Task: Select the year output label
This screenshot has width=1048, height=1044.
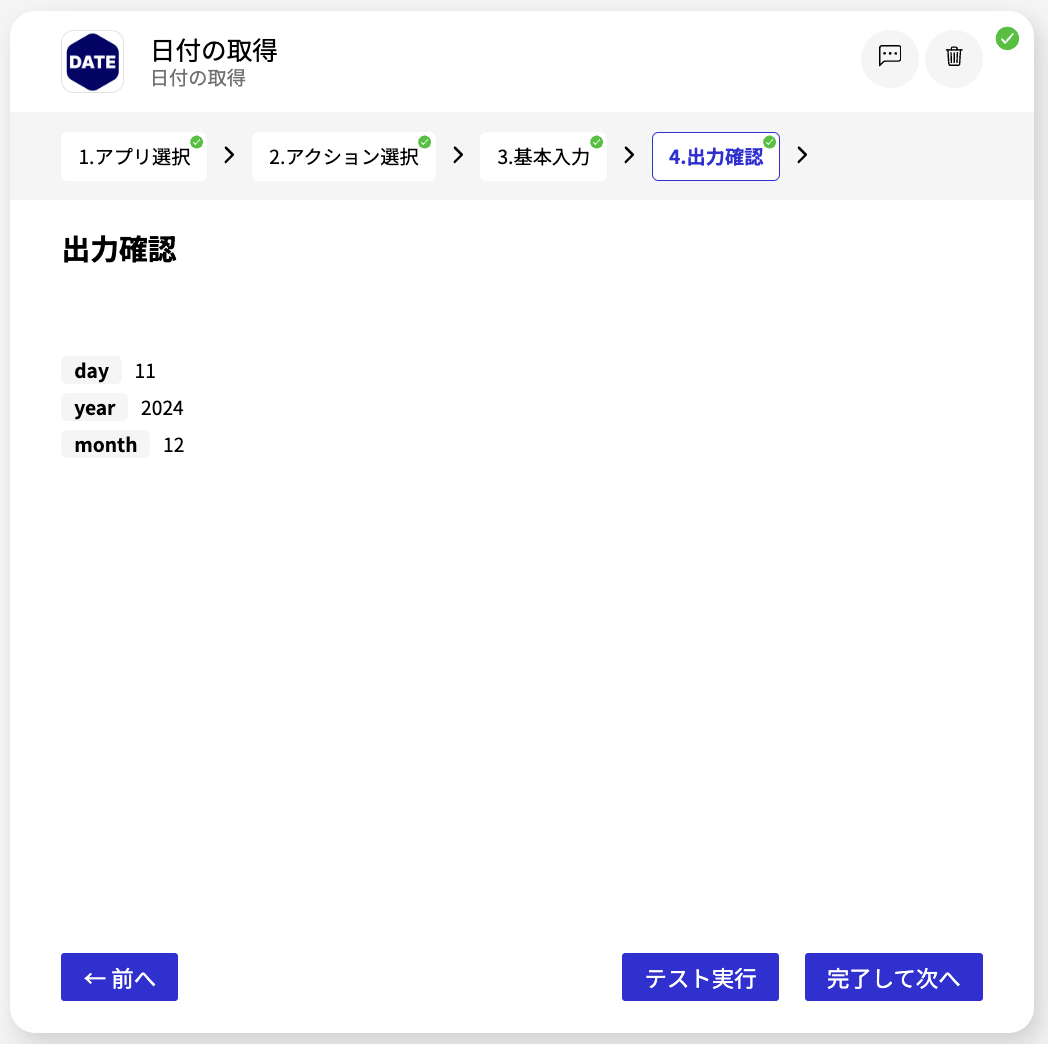Action: click(x=94, y=407)
